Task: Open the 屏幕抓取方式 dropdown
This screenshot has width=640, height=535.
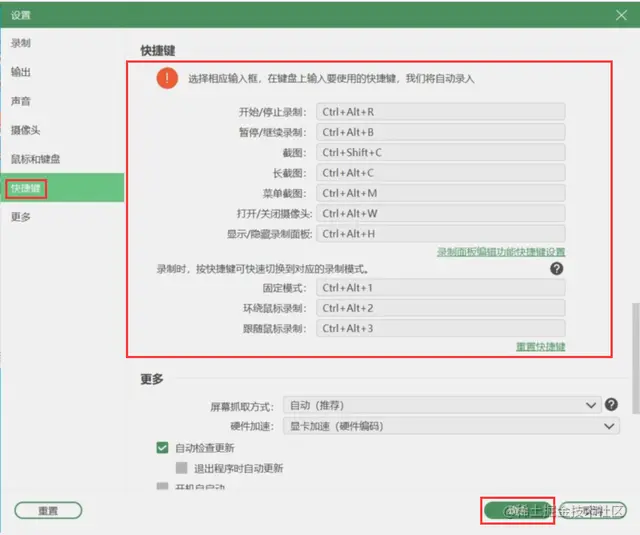Action: coord(442,405)
